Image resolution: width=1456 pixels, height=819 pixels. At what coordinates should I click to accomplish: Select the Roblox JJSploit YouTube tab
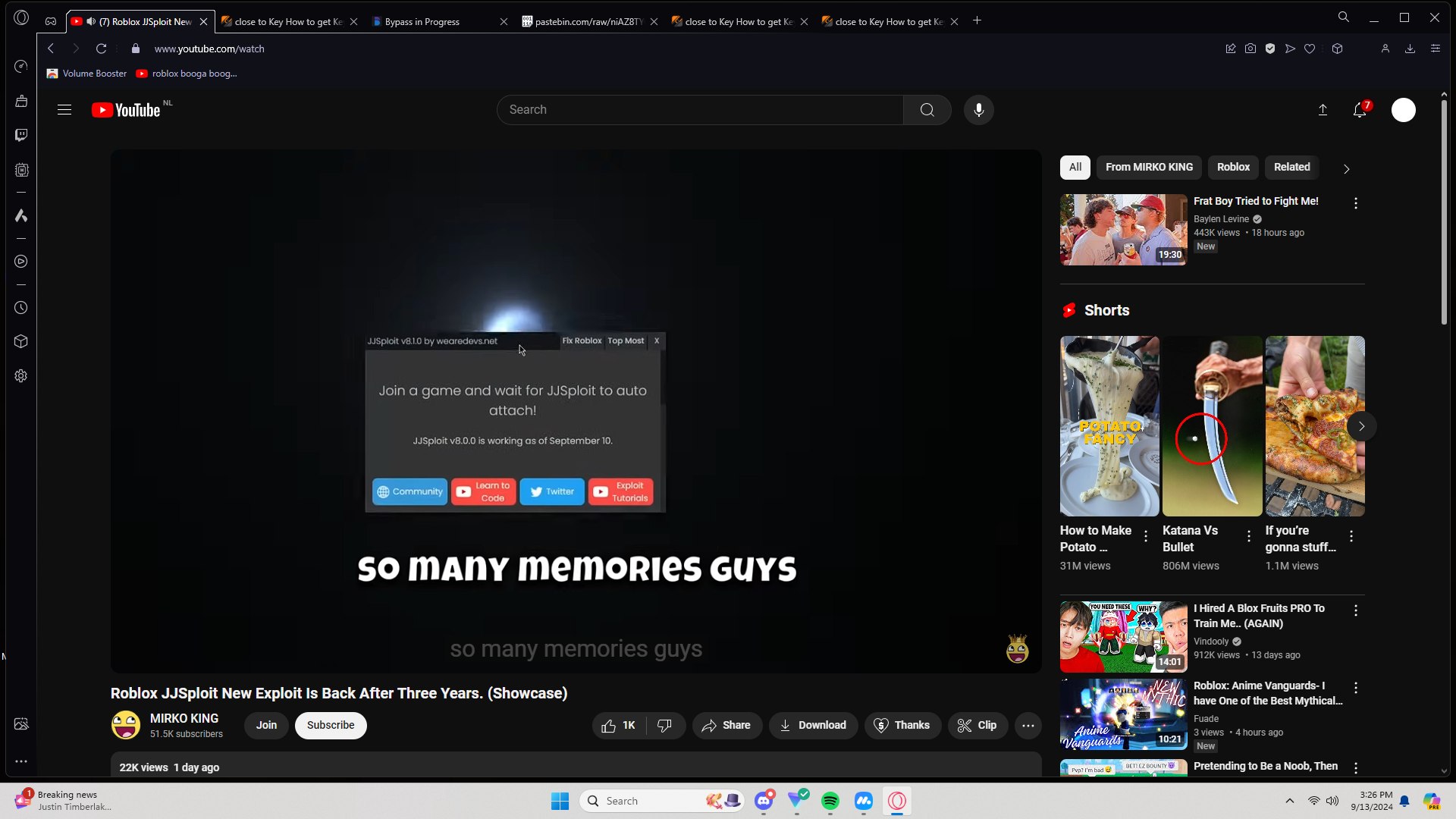141,21
